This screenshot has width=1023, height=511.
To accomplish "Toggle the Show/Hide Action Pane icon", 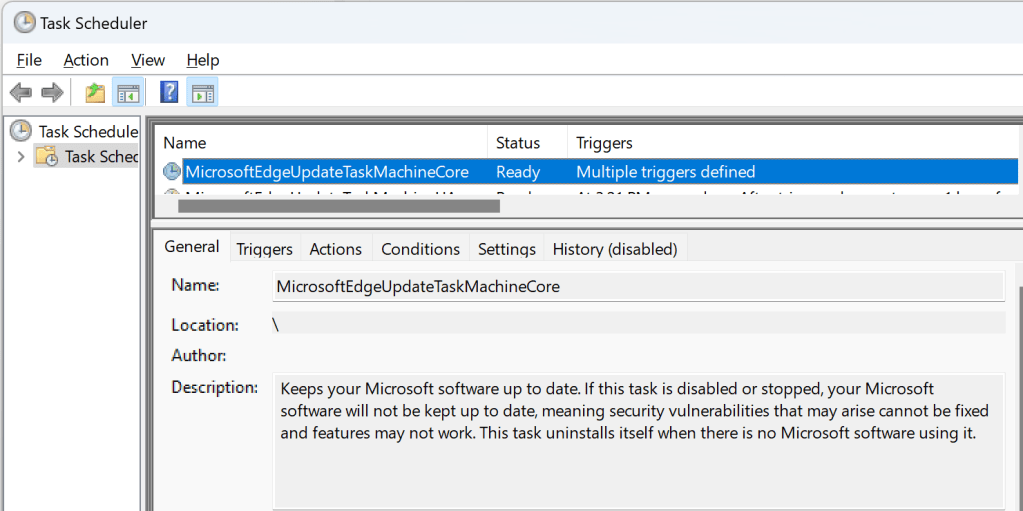I will [202, 93].
